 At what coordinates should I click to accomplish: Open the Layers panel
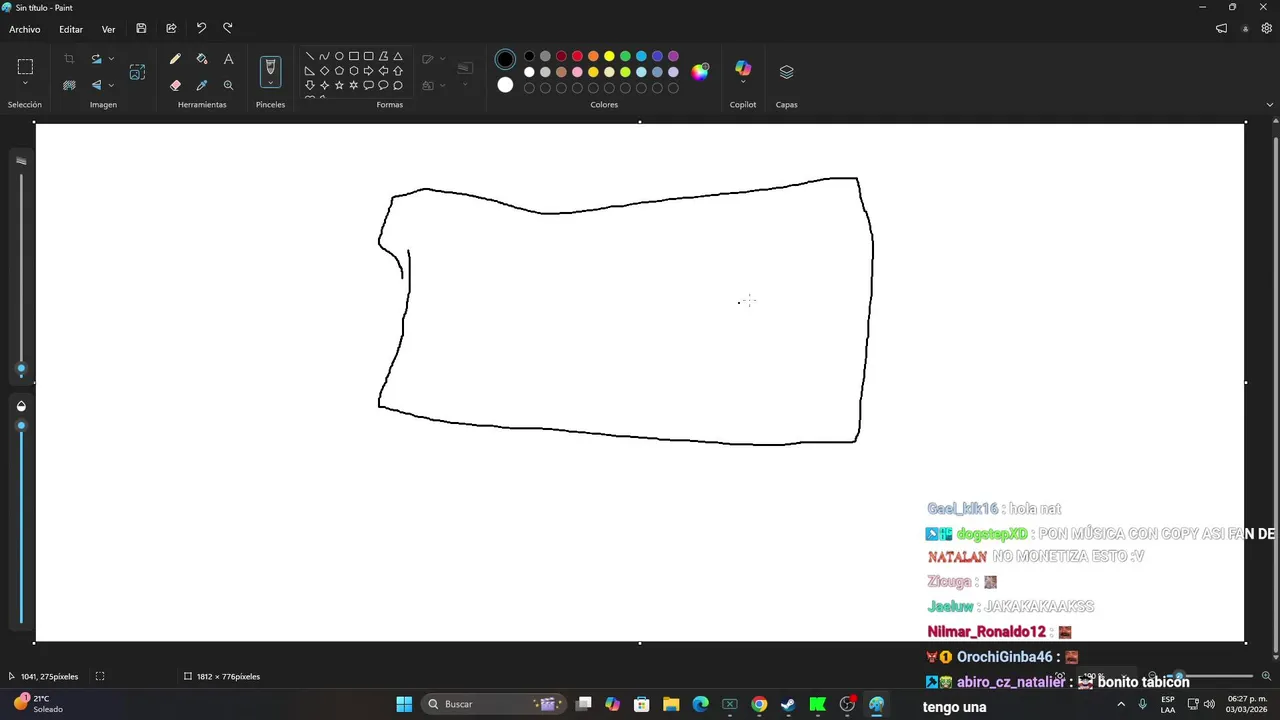(x=786, y=72)
